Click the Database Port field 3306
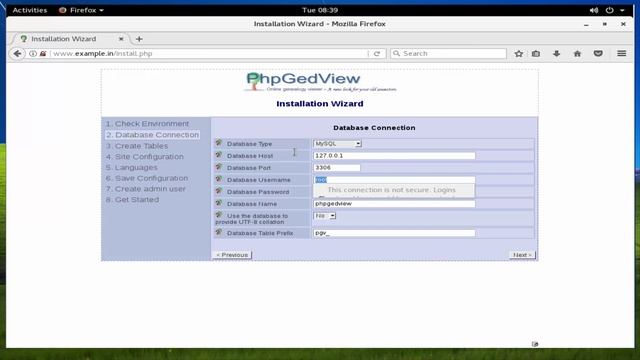This screenshot has width=640, height=360. pyautogui.click(x=337, y=167)
